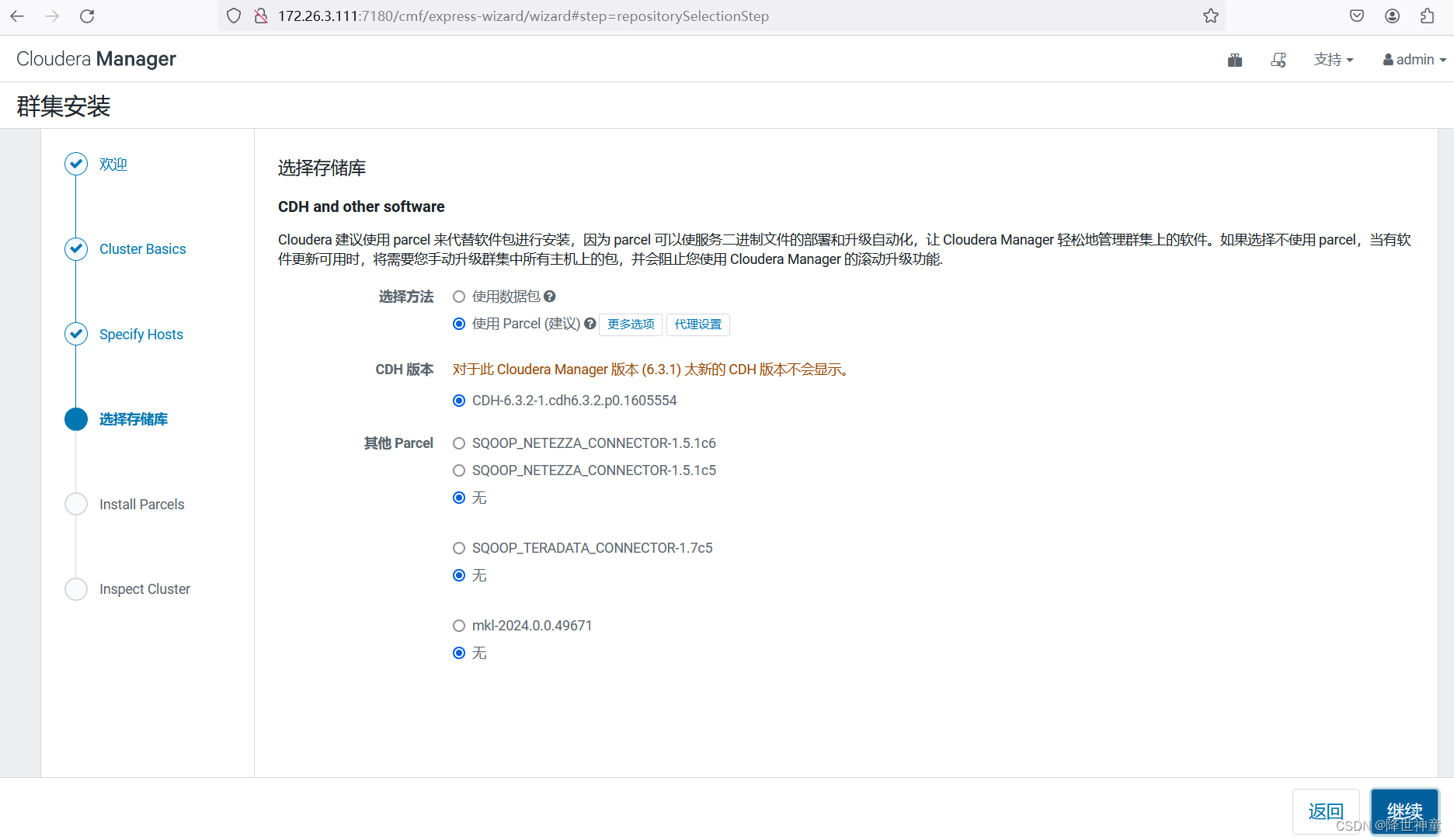Select the 使用数据包 radio option
This screenshot has height=840, width=1454.
[x=458, y=296]
